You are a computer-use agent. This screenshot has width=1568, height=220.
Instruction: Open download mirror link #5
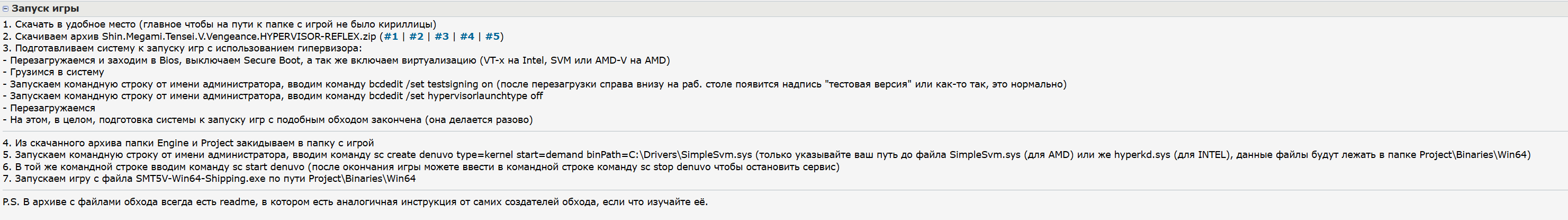coord(492,37)
